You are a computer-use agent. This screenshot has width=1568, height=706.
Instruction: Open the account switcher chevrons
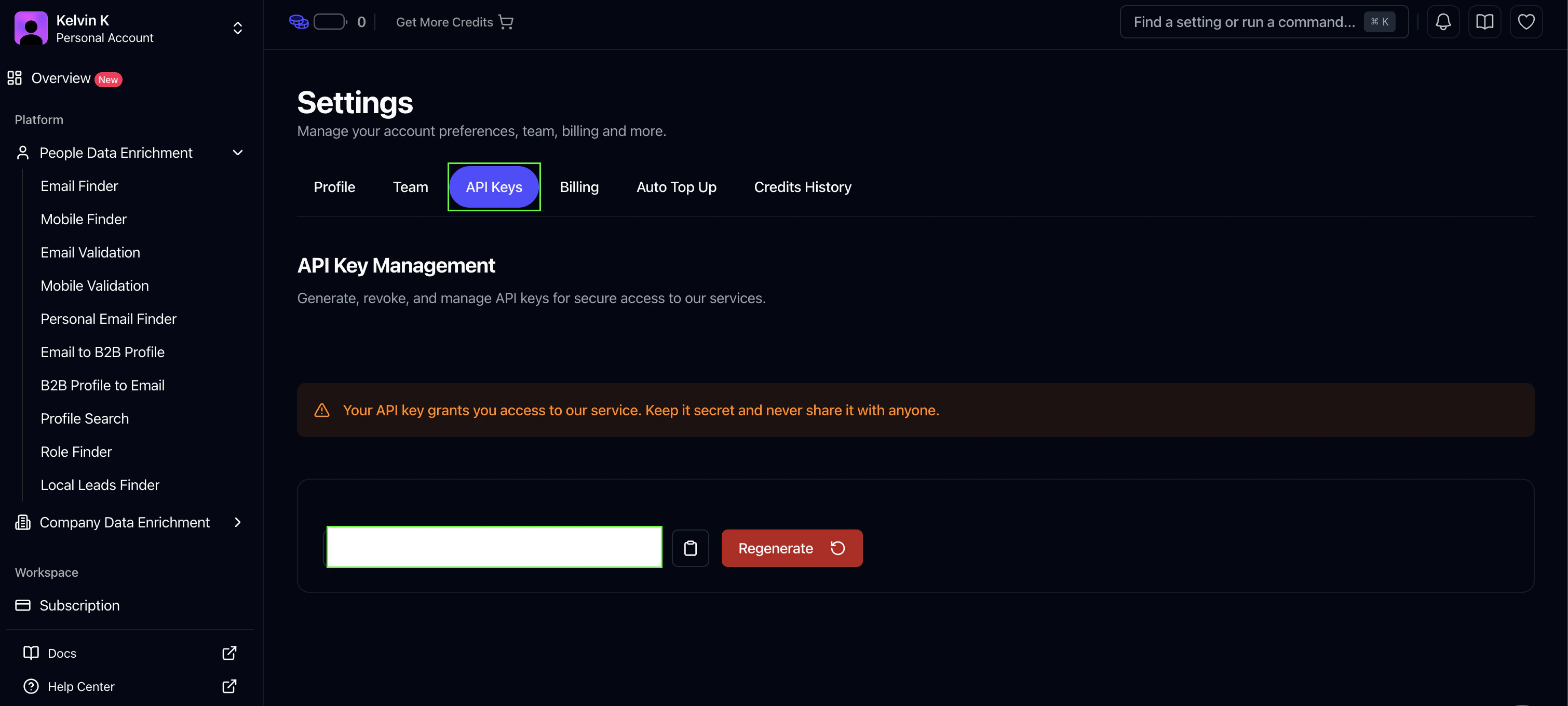pyautogui.click(x=237, y=28)
